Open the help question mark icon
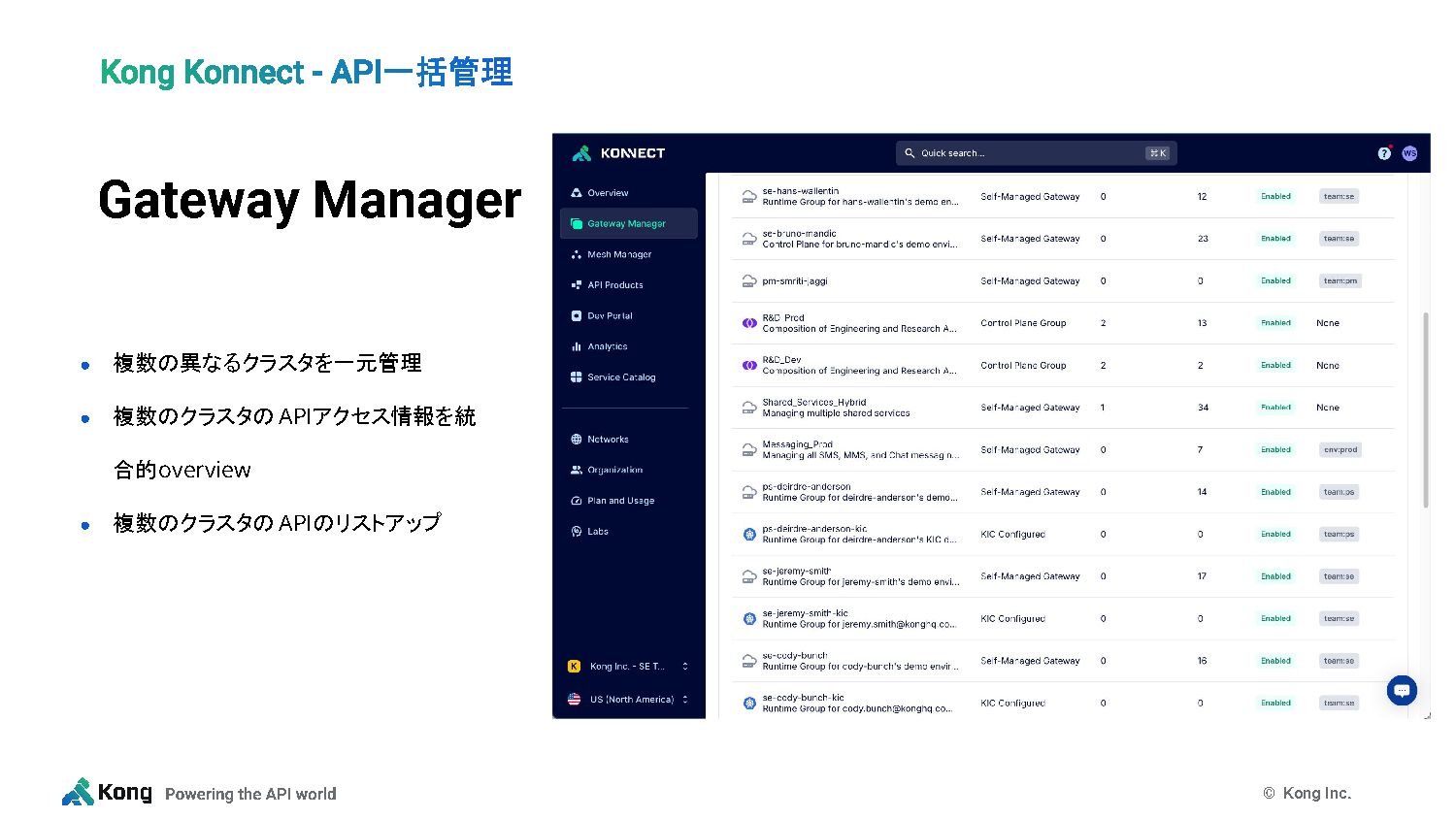 [1384, 153]
